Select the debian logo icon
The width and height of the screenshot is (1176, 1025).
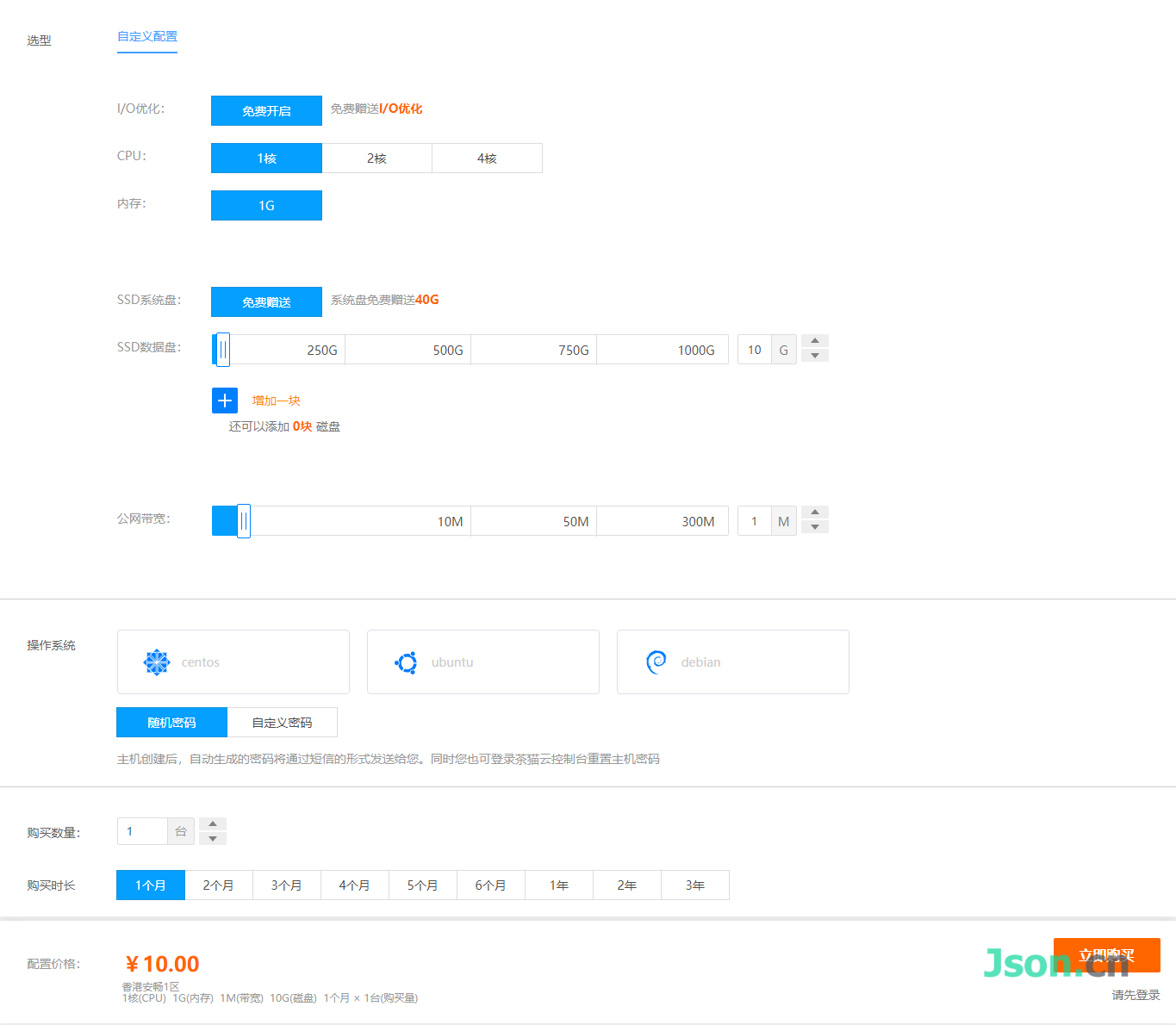tap(656, 662)
